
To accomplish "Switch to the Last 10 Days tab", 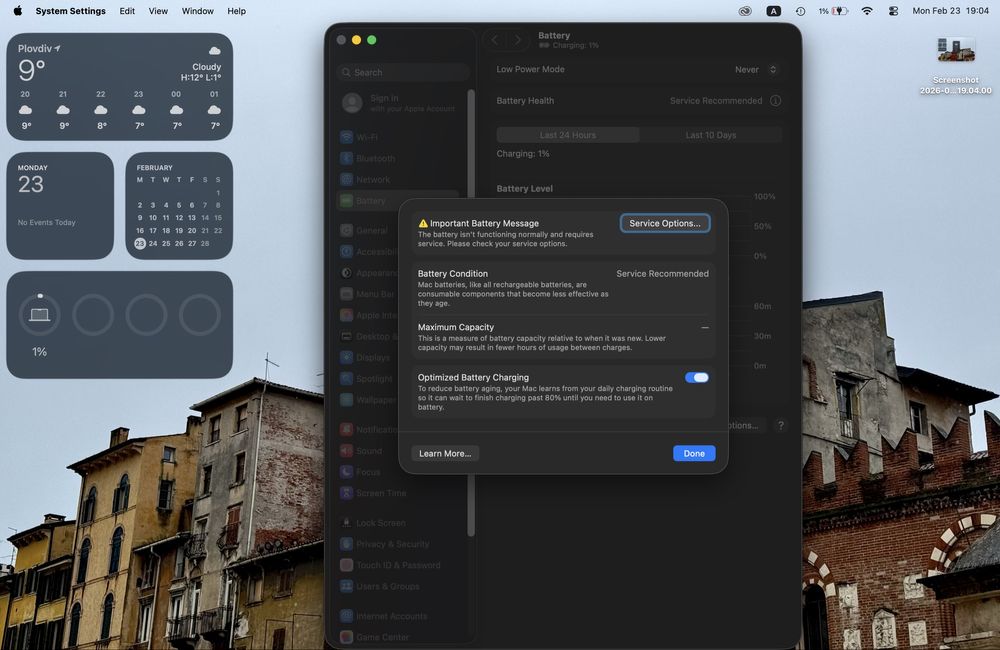I will pos(710,135).
